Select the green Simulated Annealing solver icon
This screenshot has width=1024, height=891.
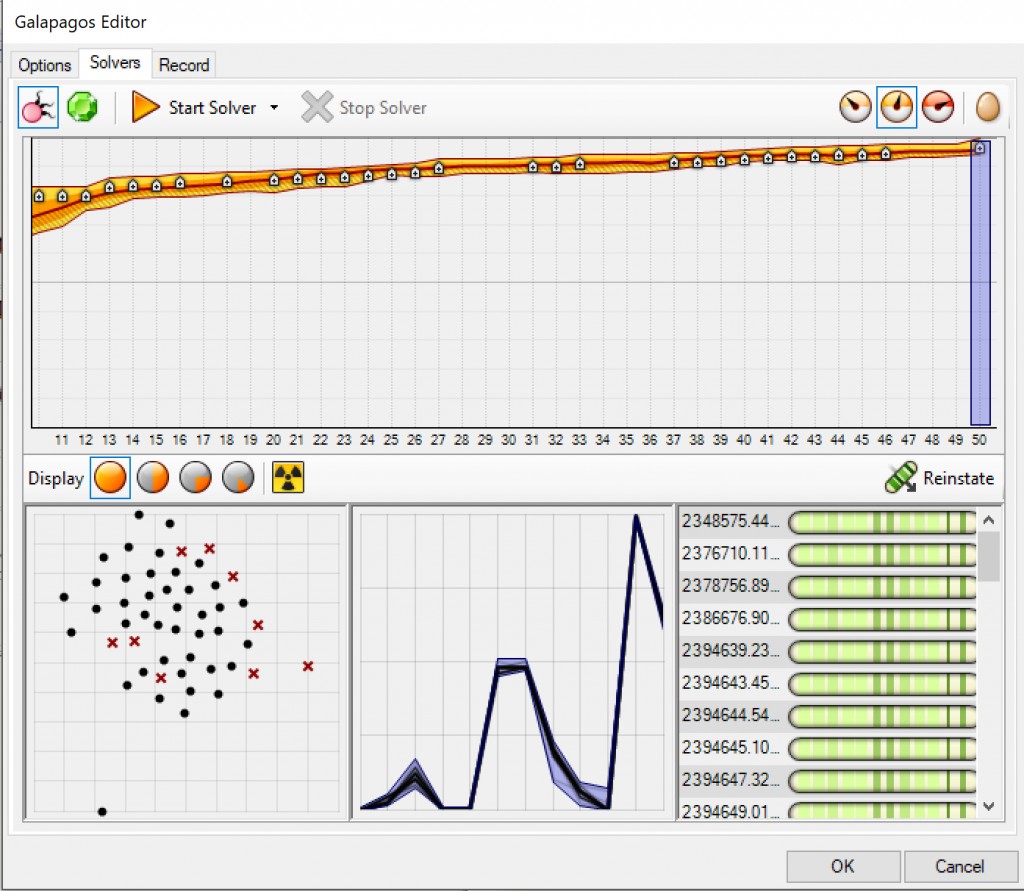tap(82, 107)
